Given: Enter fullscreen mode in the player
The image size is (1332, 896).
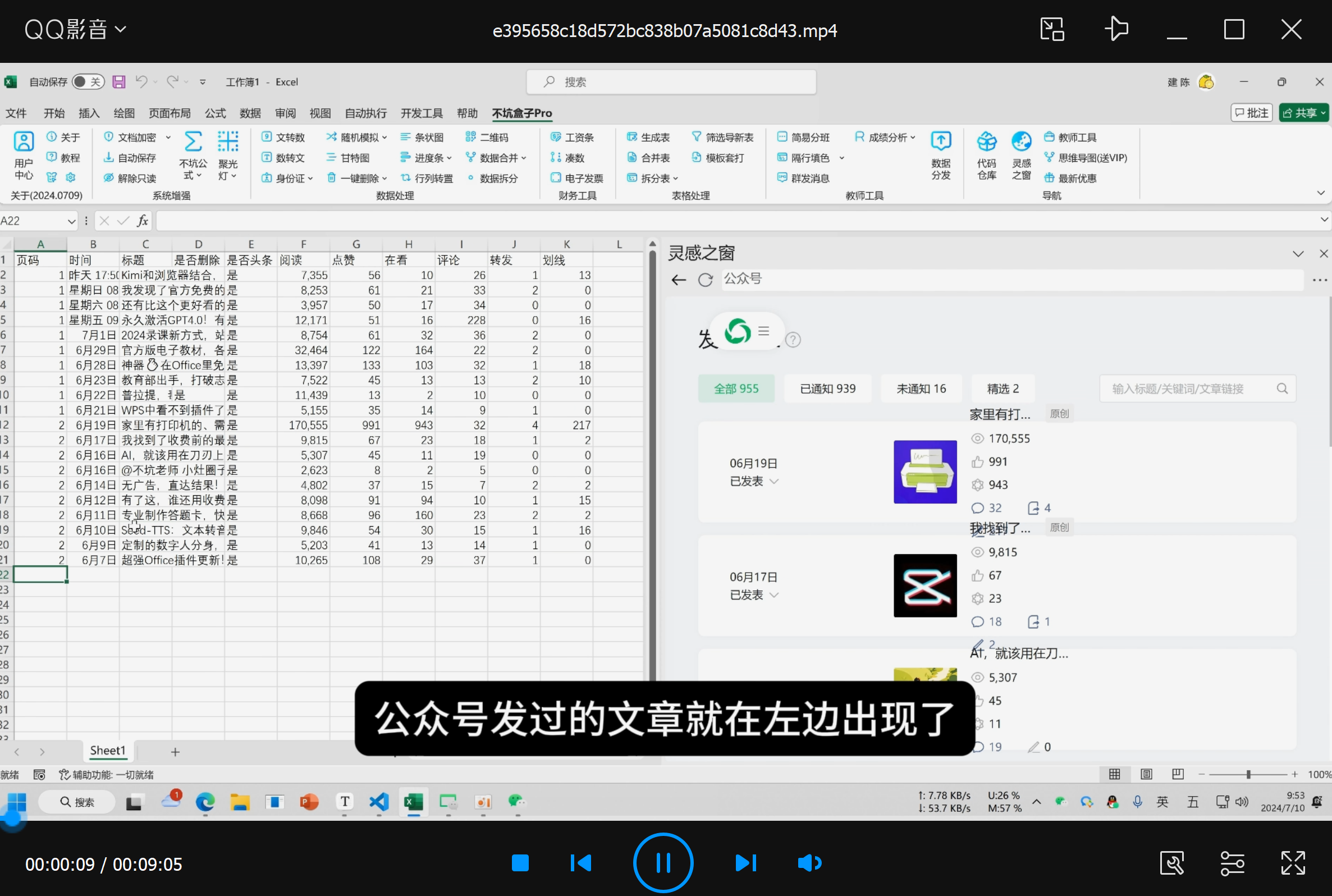Looking at the screenshot, I should tap(1293, 863).
